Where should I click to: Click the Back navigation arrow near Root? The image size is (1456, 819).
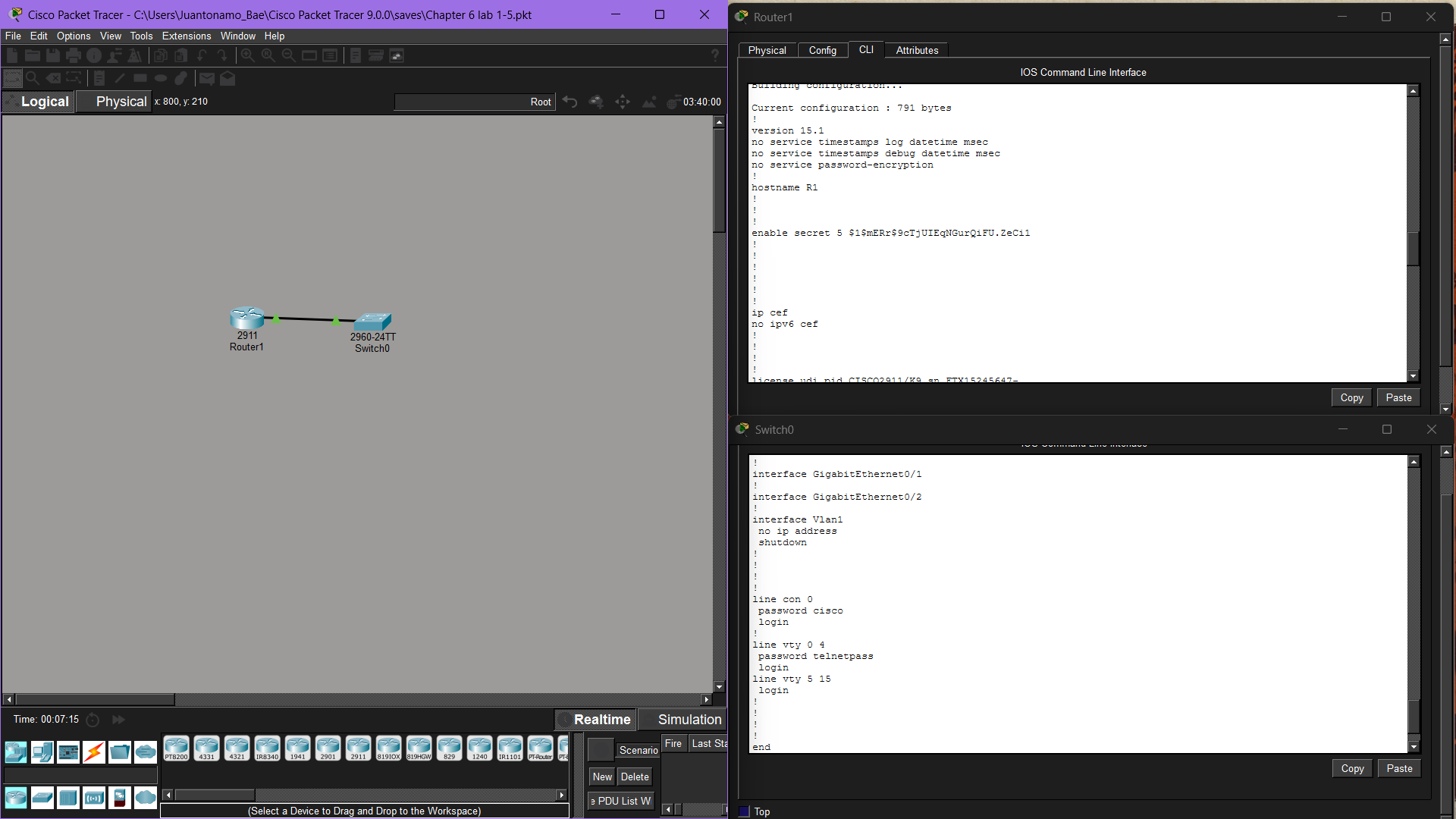click(x=570, y=102)
